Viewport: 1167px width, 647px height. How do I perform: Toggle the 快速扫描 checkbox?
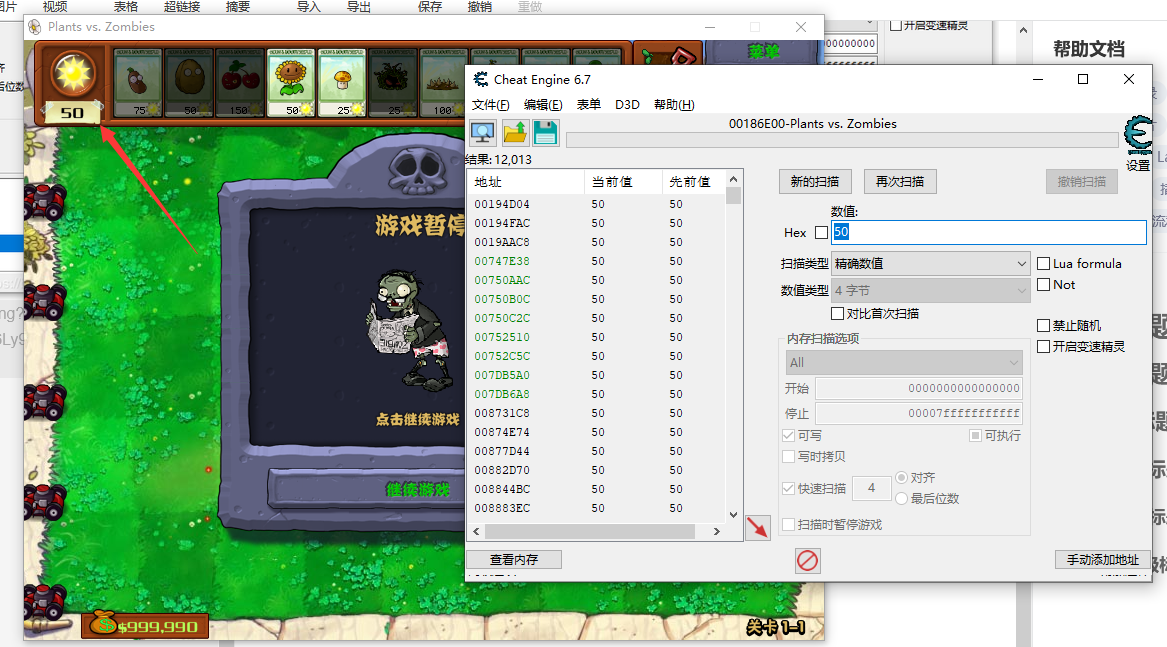coord(788,488)
